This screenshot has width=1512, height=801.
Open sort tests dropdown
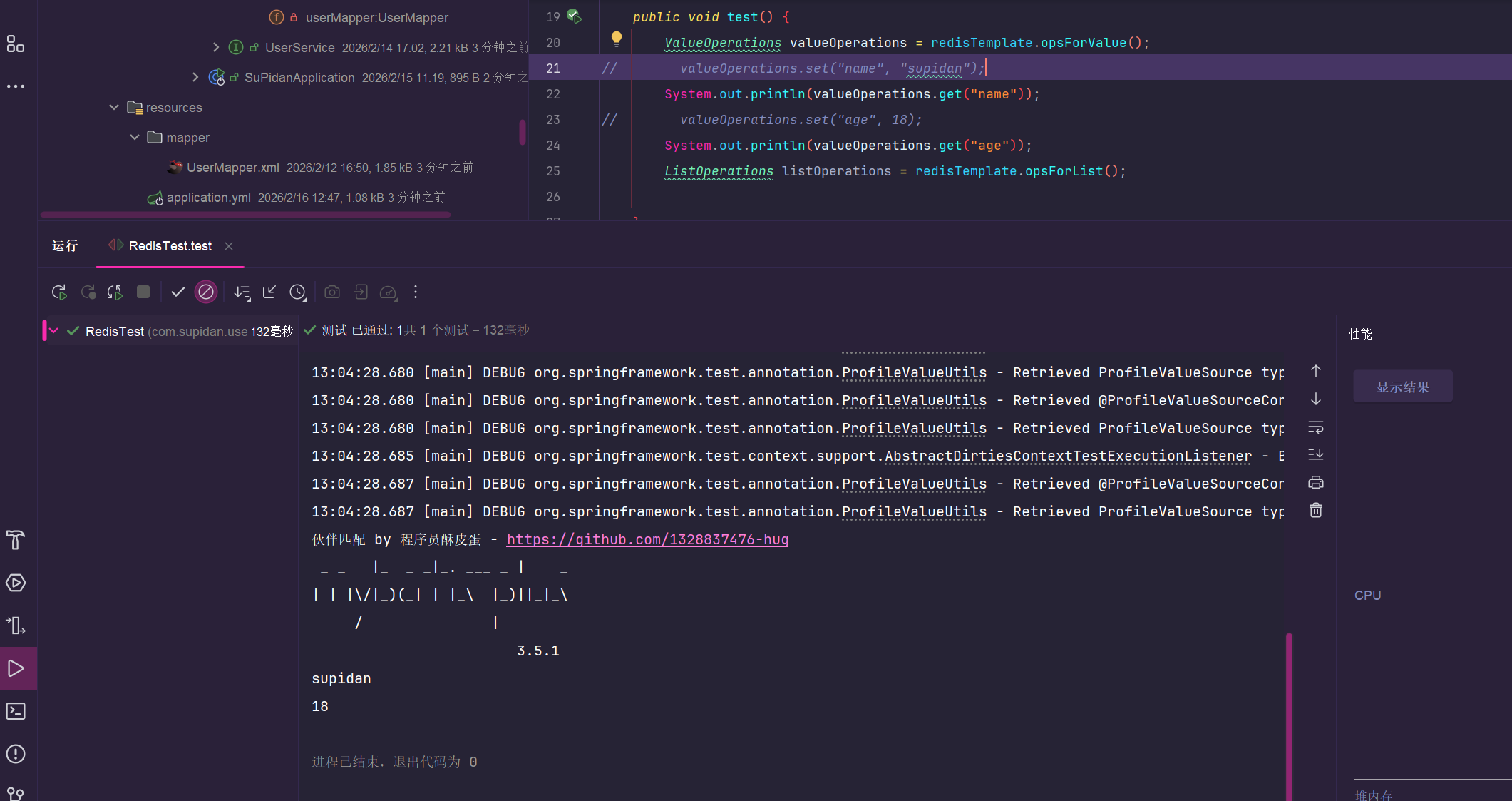pyautogui.click(x=242, y=292)
